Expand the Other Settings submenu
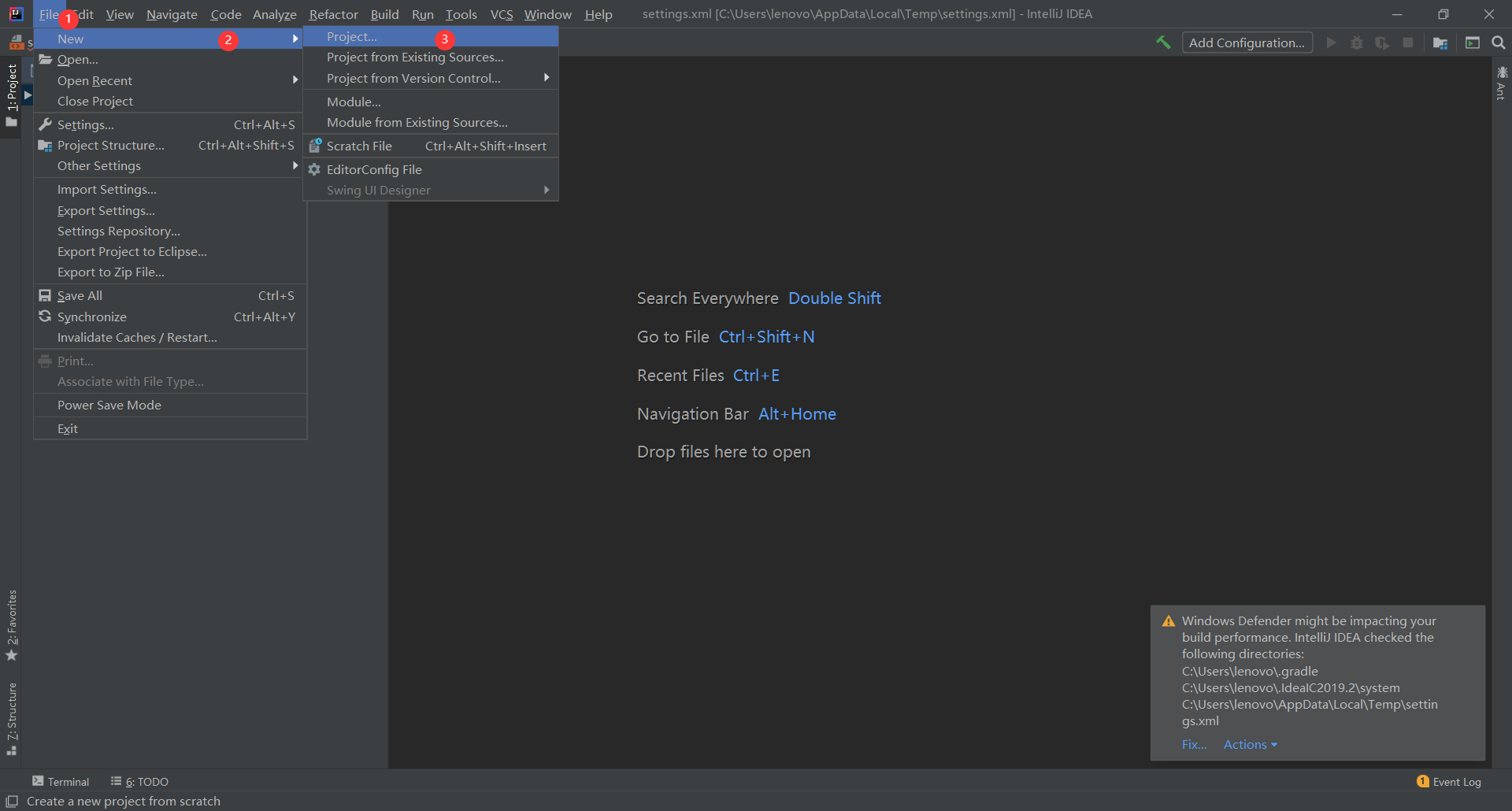This screenshot has height=811, width=1512. [169, 166]
